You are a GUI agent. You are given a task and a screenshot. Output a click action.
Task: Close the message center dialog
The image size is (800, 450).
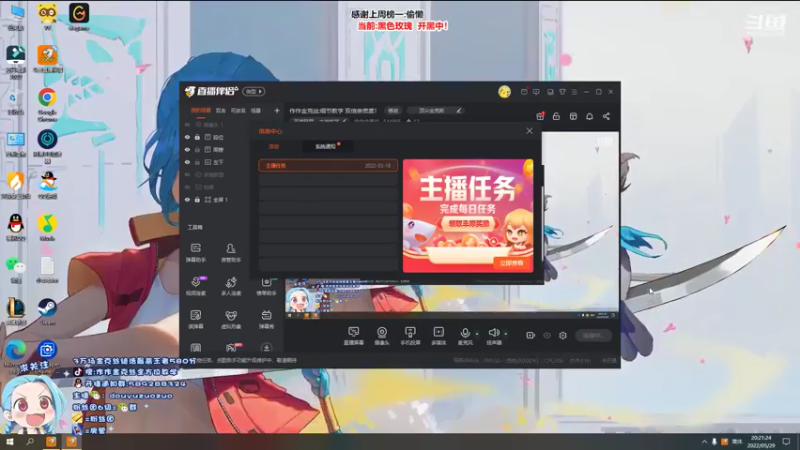(529, 131)
